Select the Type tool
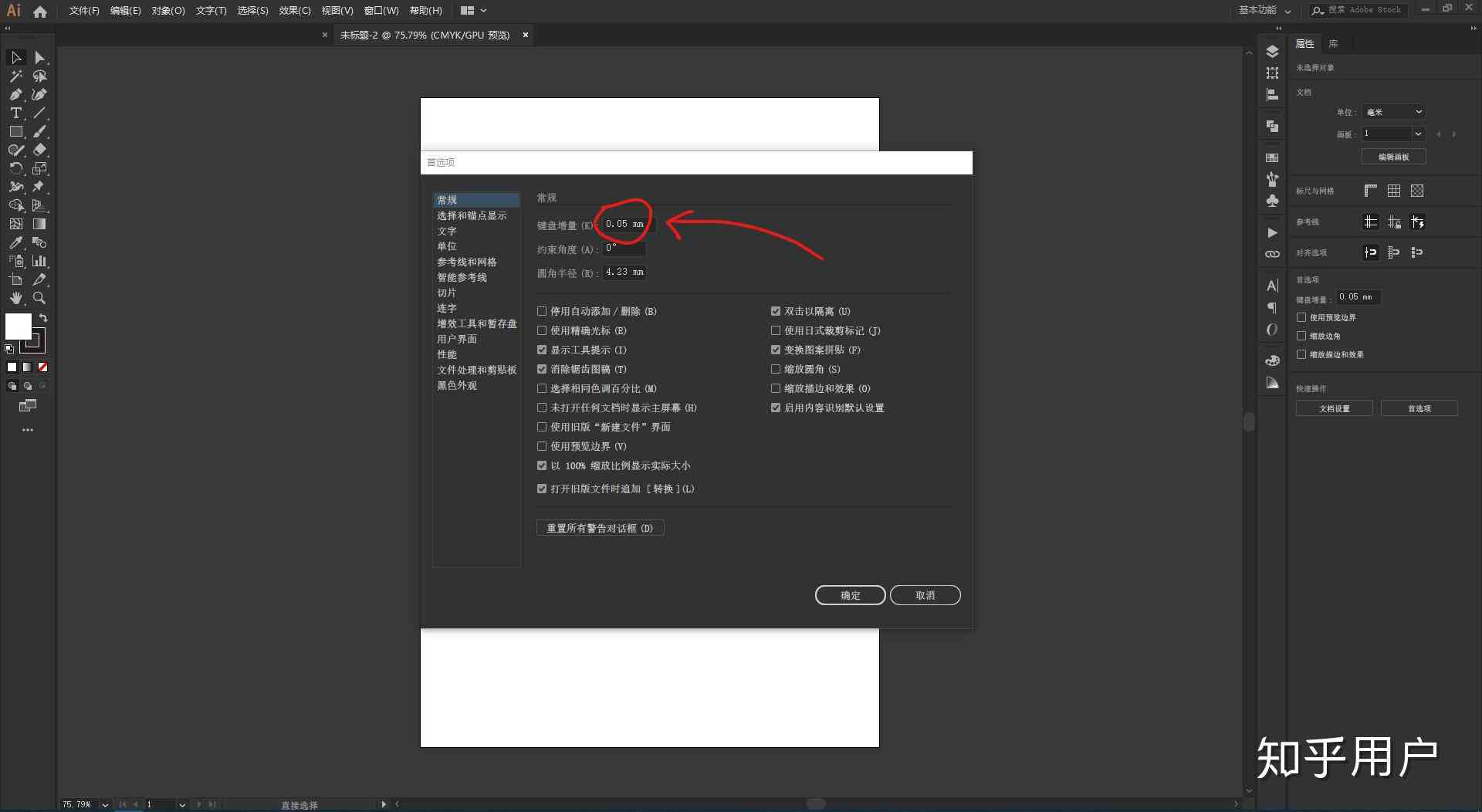 point(15,113)
